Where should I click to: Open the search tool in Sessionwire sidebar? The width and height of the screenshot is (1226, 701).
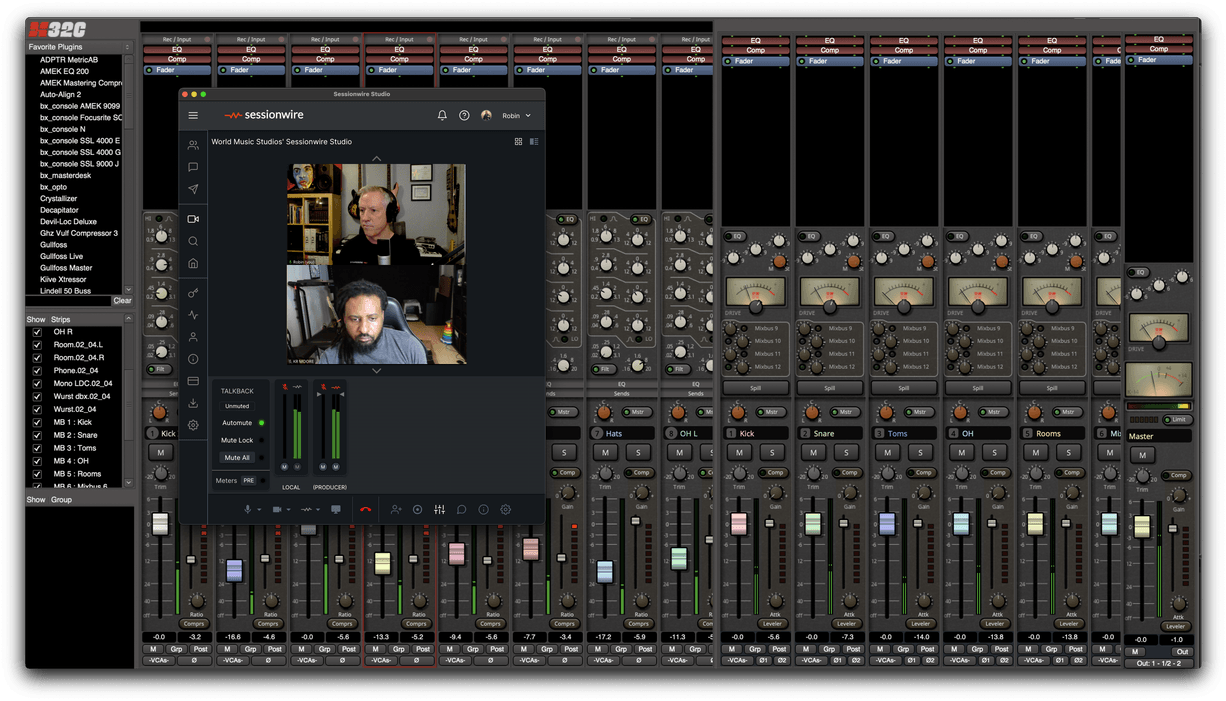[x=193, y=241]
